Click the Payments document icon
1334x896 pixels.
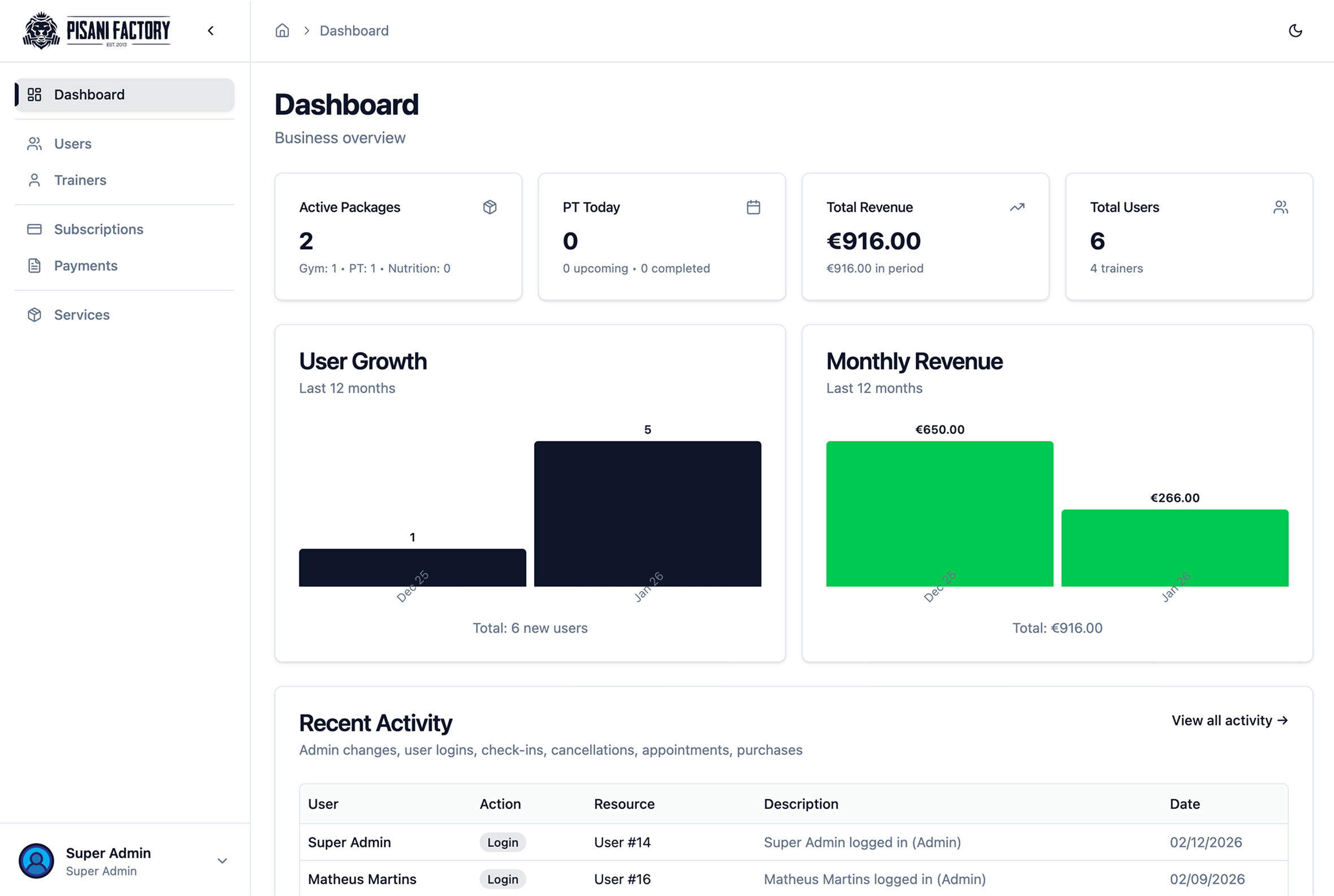[34, 265]
